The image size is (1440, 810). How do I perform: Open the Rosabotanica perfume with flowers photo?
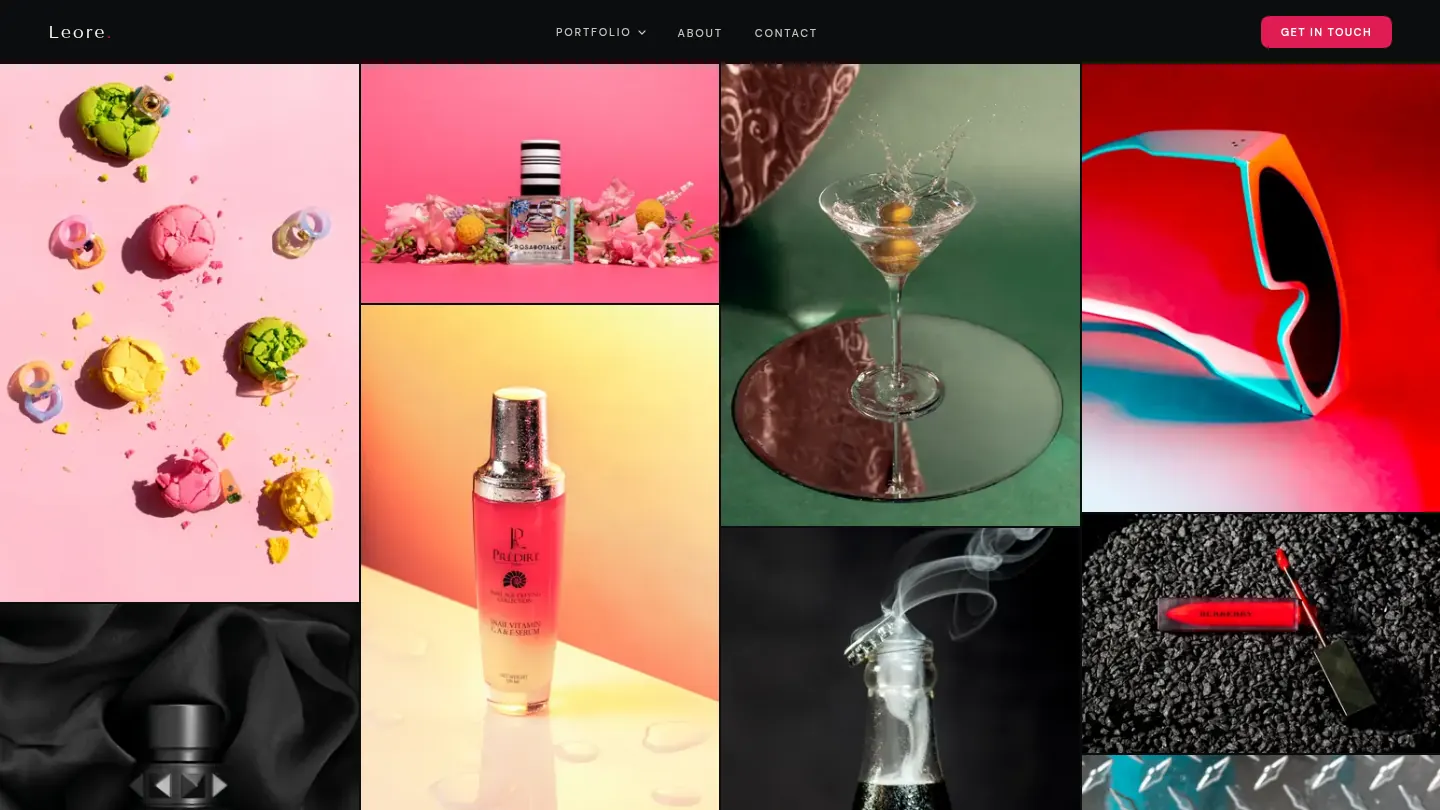[x=540, y=183]
